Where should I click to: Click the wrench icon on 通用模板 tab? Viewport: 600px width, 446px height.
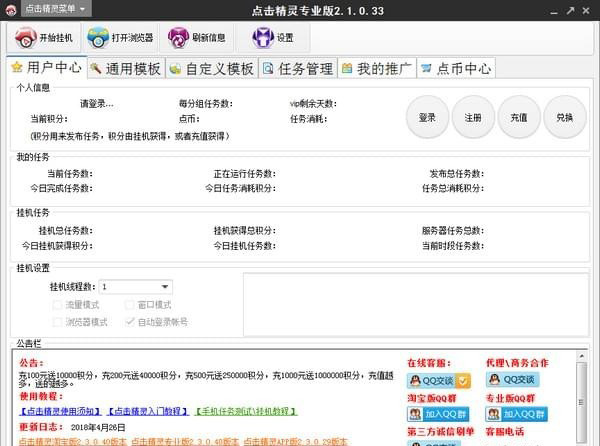click(x=96, y=69)
